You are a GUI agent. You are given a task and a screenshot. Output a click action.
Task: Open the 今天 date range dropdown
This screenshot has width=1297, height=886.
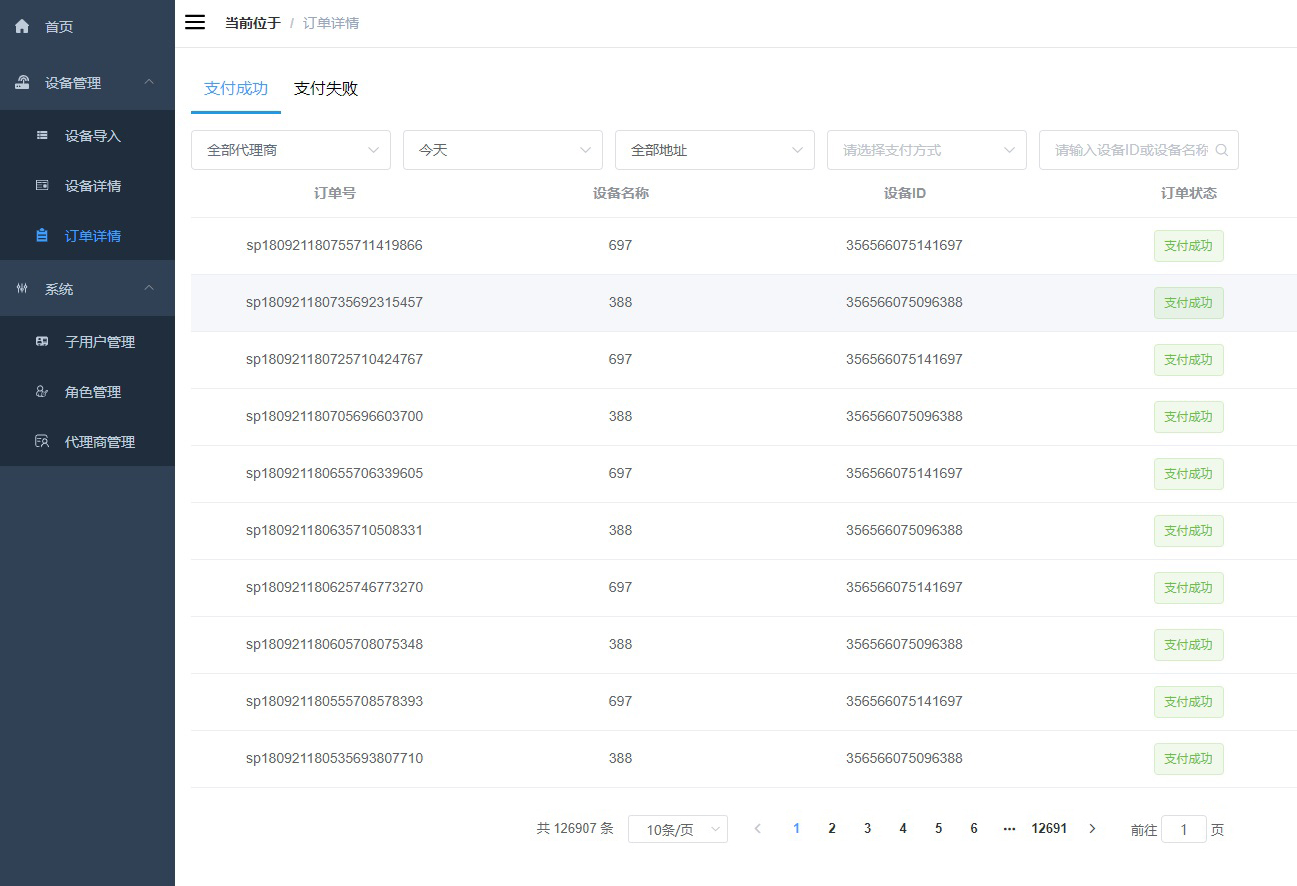tap(502, 150)
